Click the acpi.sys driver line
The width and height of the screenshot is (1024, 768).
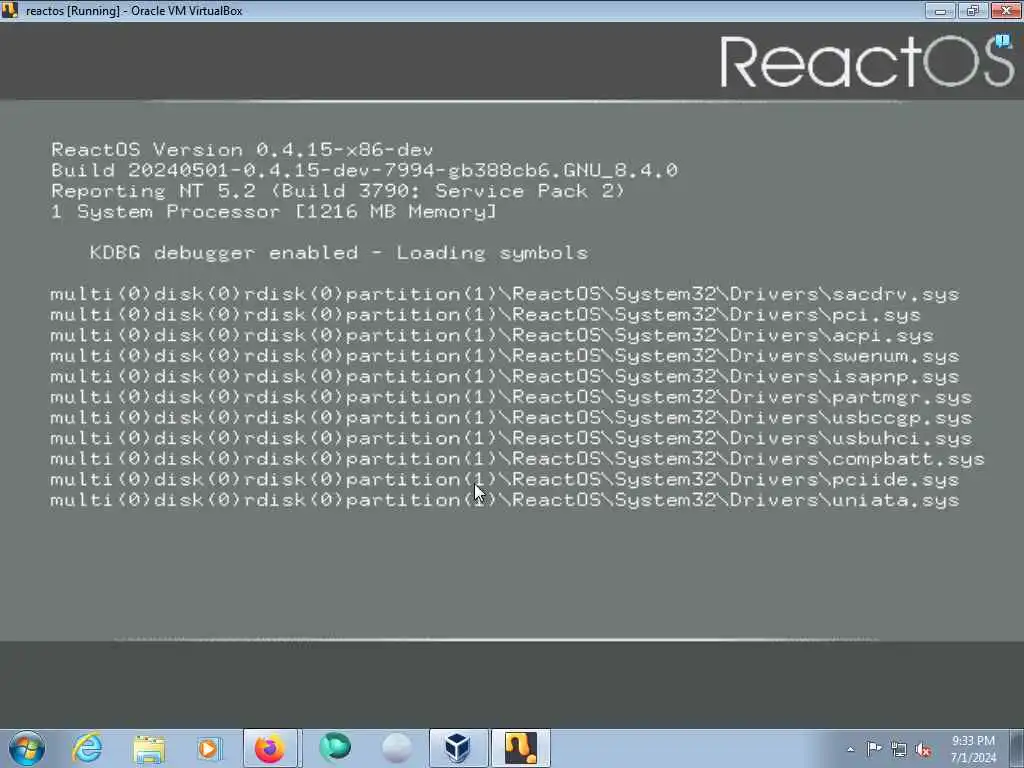click(492, 336)
